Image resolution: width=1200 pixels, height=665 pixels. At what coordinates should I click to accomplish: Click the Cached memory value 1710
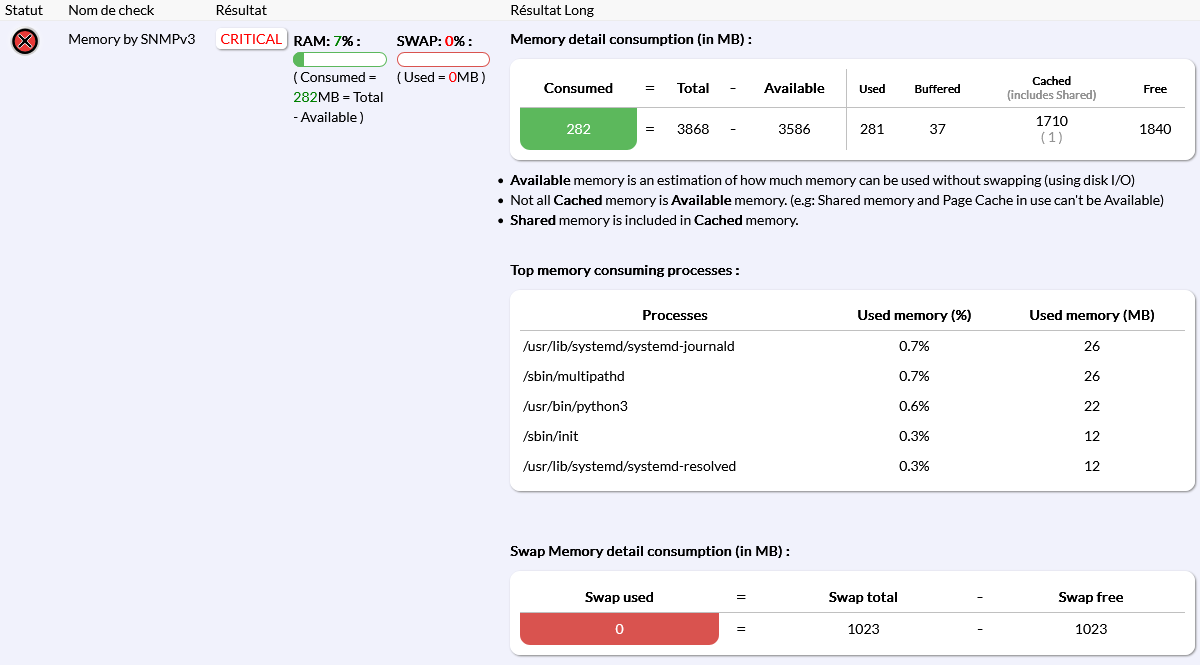click(1051, 121)
